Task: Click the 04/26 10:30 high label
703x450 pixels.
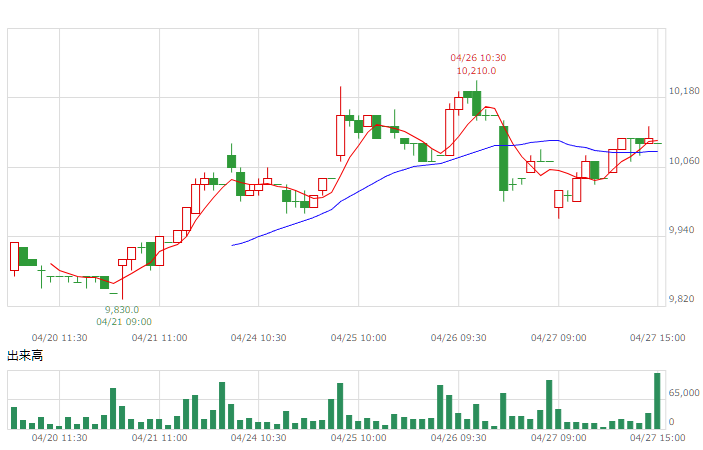Action: point(478,58)
